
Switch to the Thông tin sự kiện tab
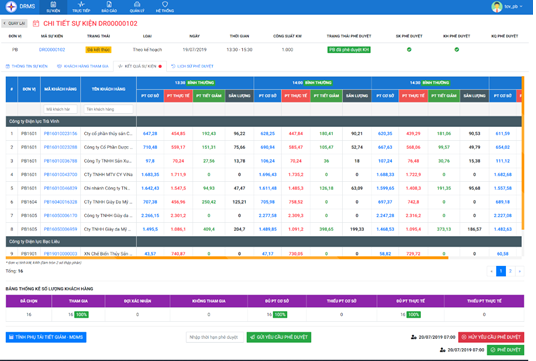tap(27, 66)
